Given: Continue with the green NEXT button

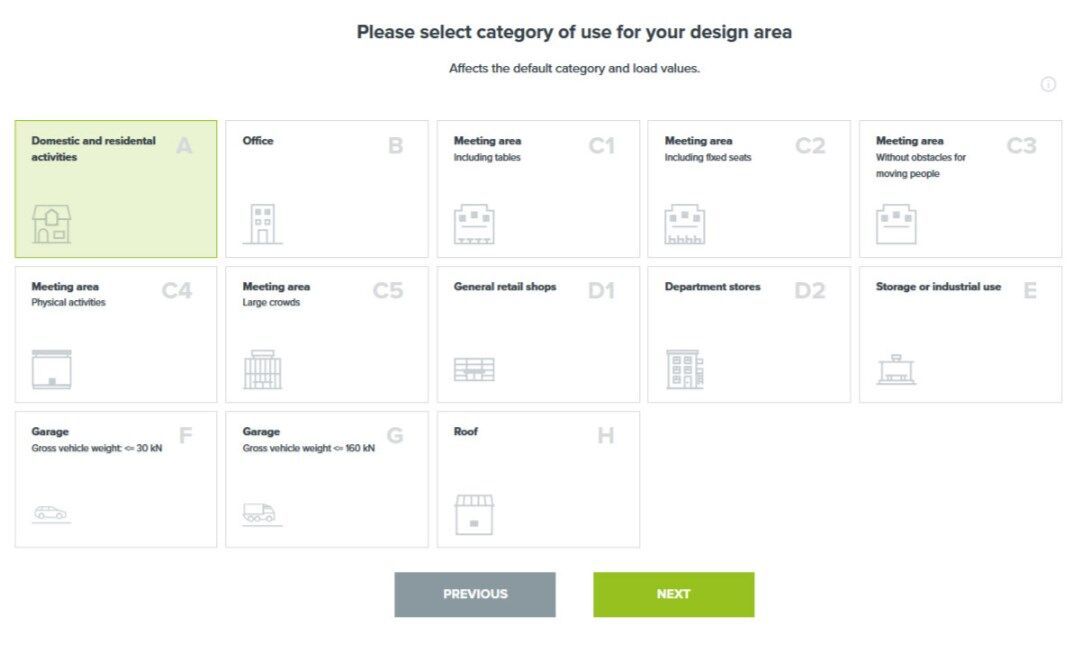Looking at the screenshot, I should (x=674, y=595).
